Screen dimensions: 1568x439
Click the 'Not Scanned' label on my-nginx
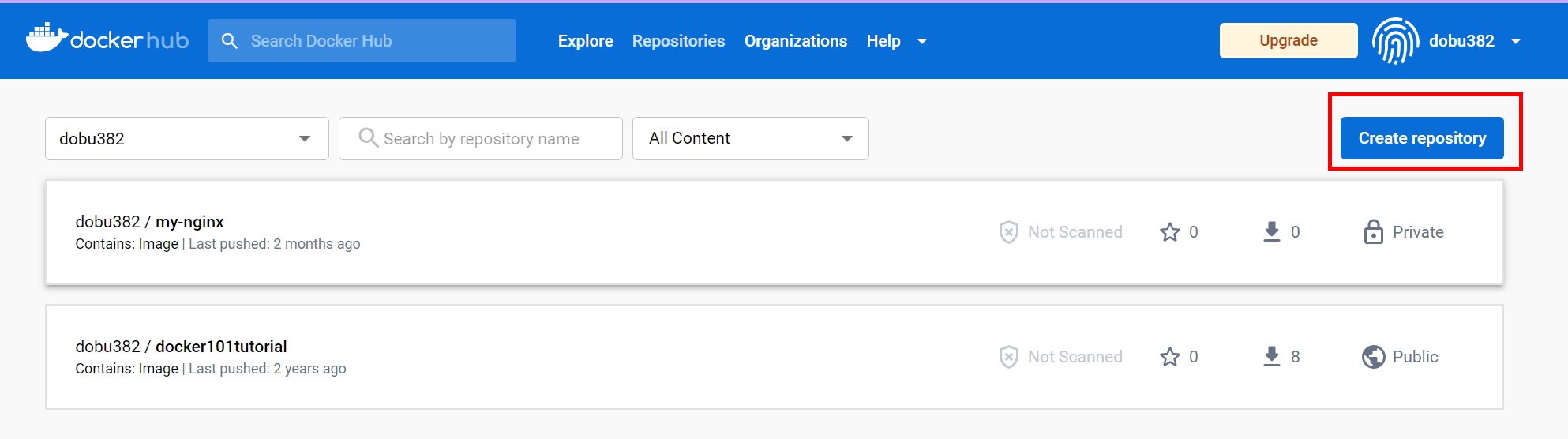pyautogui.click(x=1075, y=232)
